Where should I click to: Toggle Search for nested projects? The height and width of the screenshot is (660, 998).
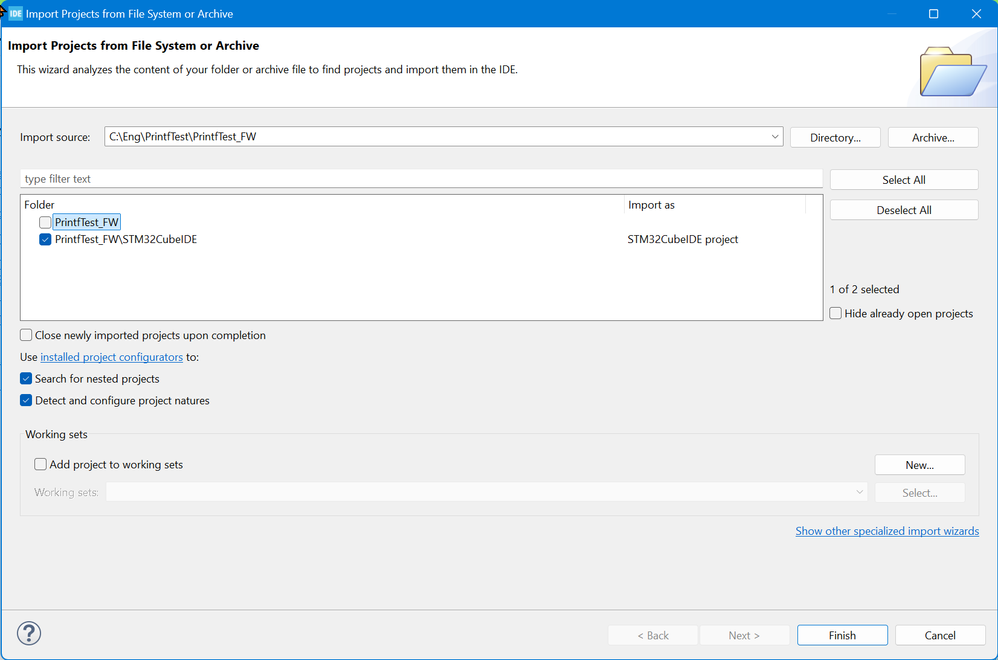coord(26,379)
